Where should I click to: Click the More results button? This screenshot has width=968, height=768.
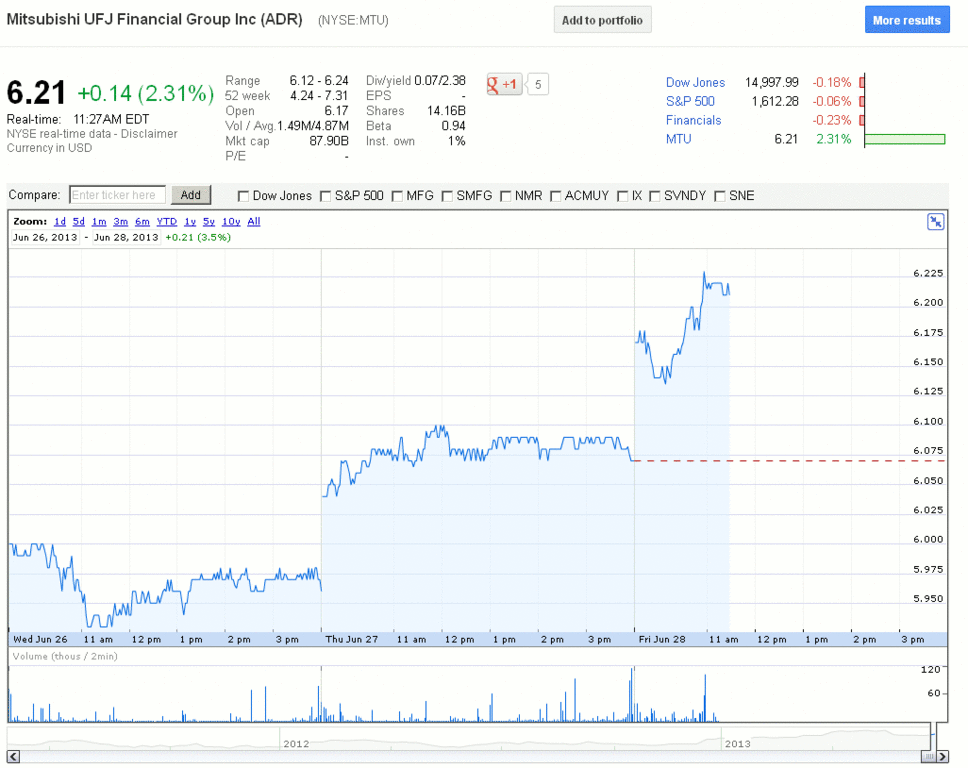tap(907, 20)
